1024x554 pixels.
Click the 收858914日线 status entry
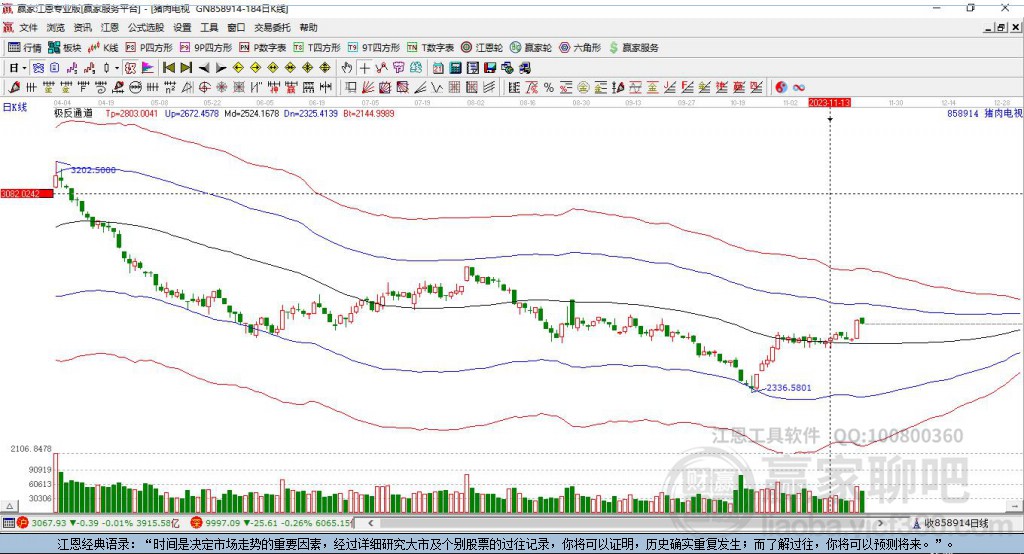[x=951, y=523]
